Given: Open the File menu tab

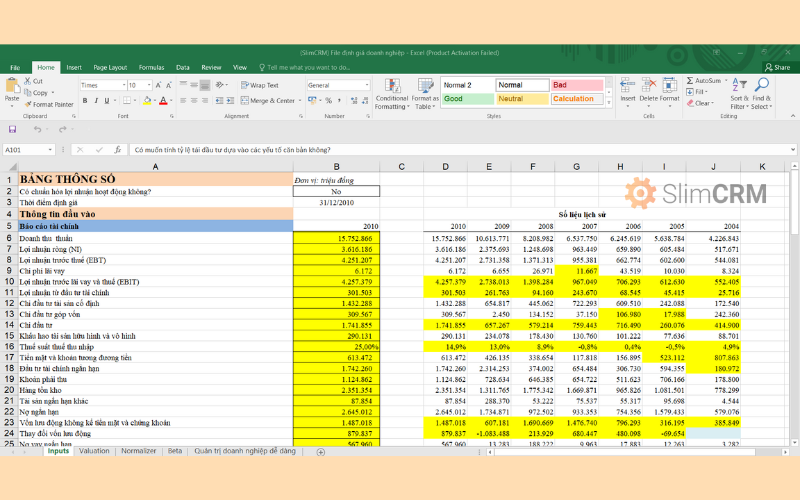Looking at the screenshot, I should click(x=15, y=67).
